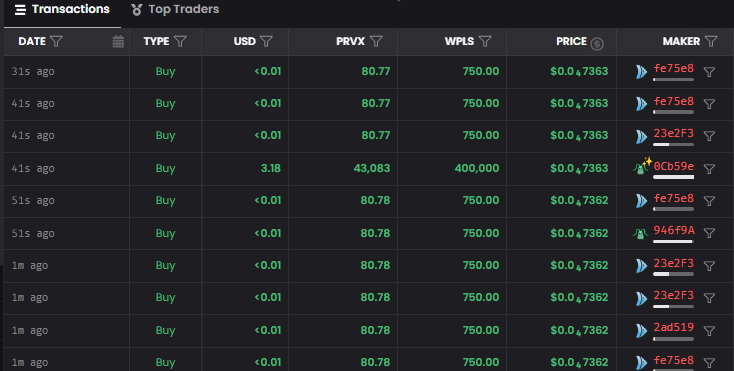The width and height of the screenshot is (734, 371).
Task: Click maker badge icon in 31s ago row
Action: [641, 72]
